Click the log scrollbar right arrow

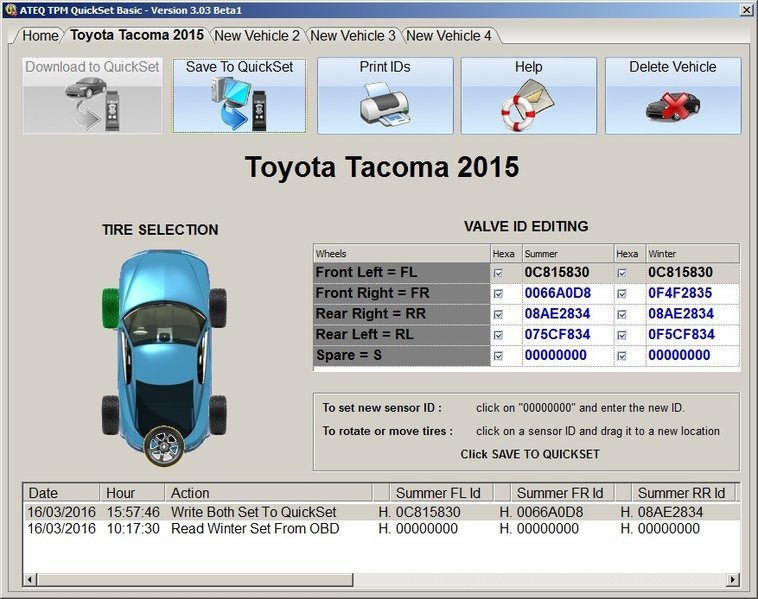click(733, 579)
